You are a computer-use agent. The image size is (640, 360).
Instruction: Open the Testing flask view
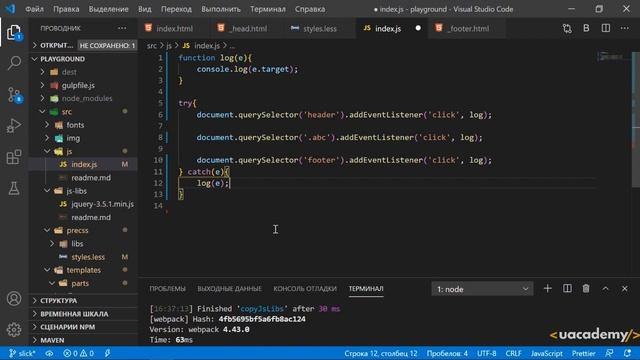point(14,188)
